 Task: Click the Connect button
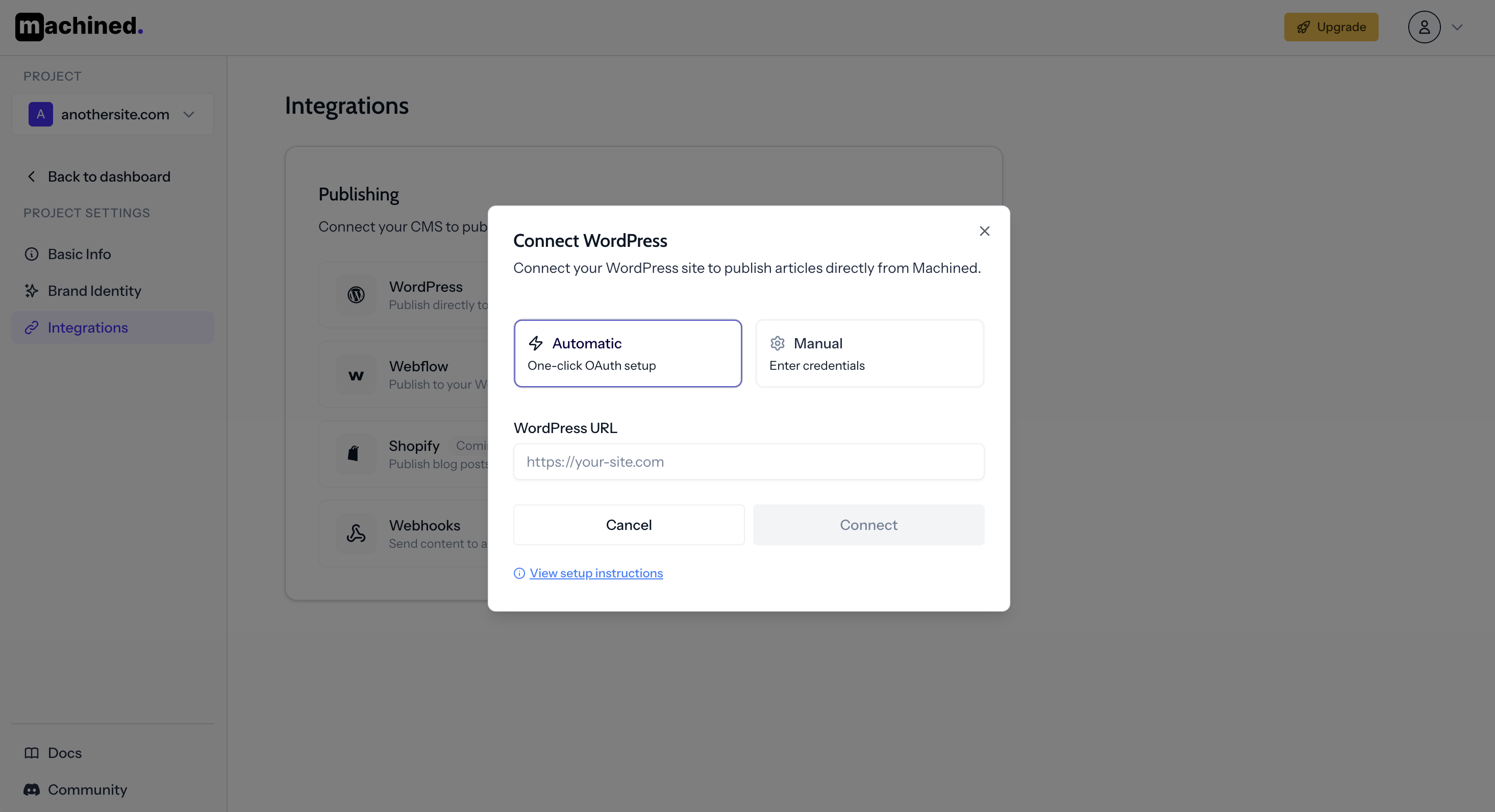tap(868, 525)
